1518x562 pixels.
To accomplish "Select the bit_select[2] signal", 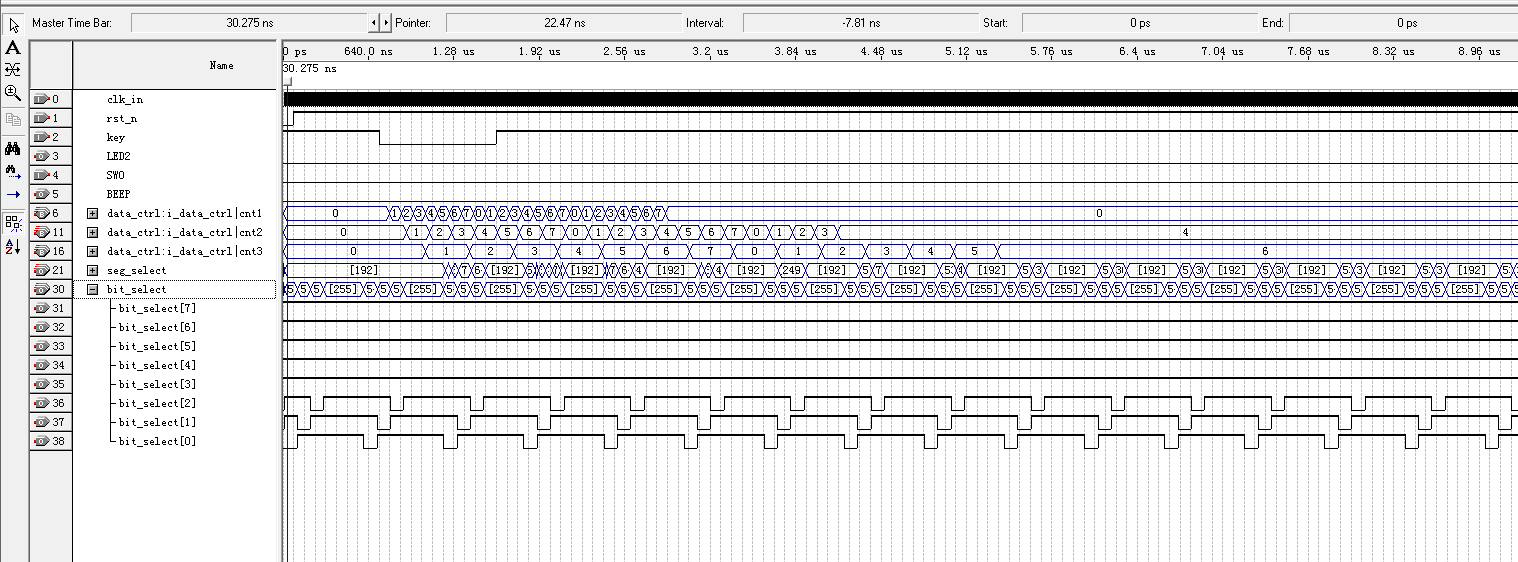I will point(157,403).
